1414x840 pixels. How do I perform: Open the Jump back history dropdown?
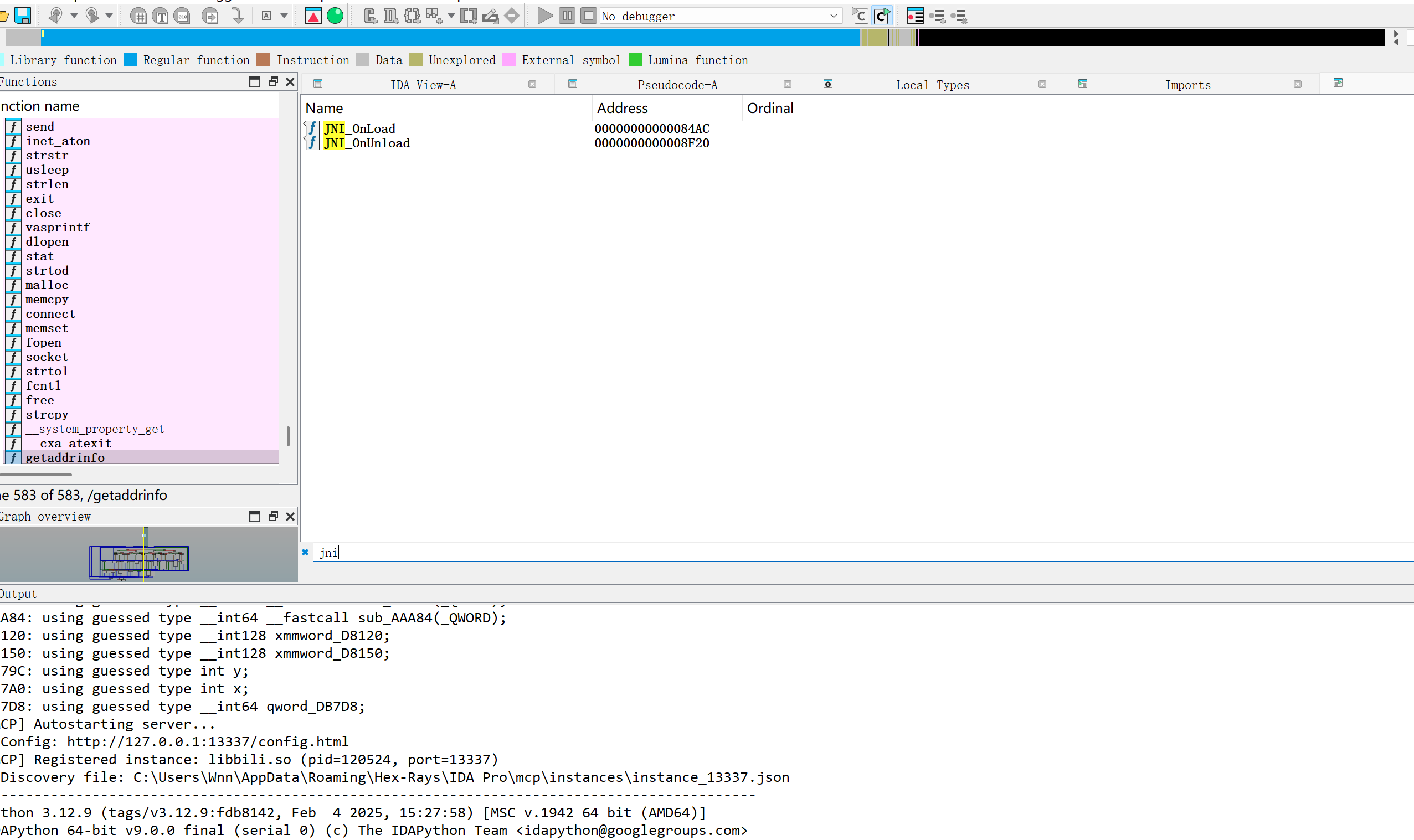(x=74, y=16)
